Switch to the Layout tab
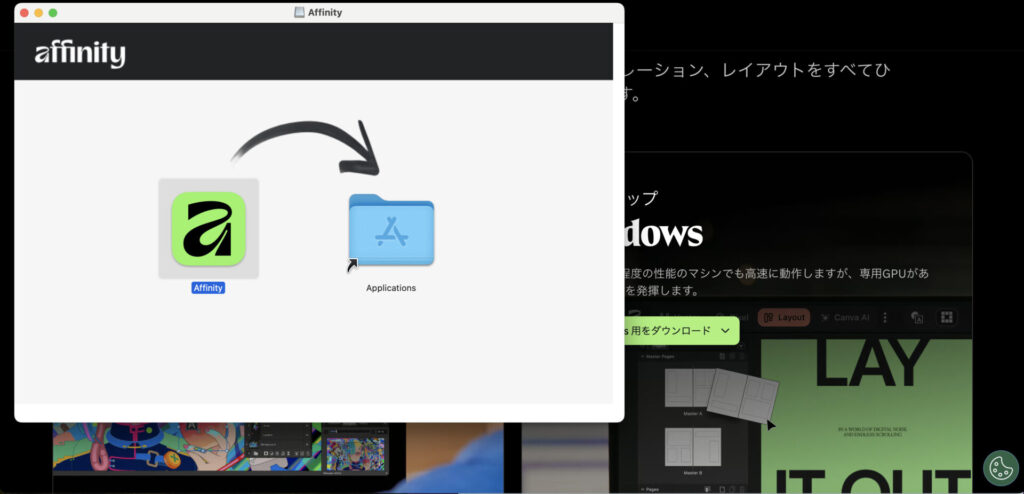Viewport: 1024px width, 494px height. click(783, 317)
